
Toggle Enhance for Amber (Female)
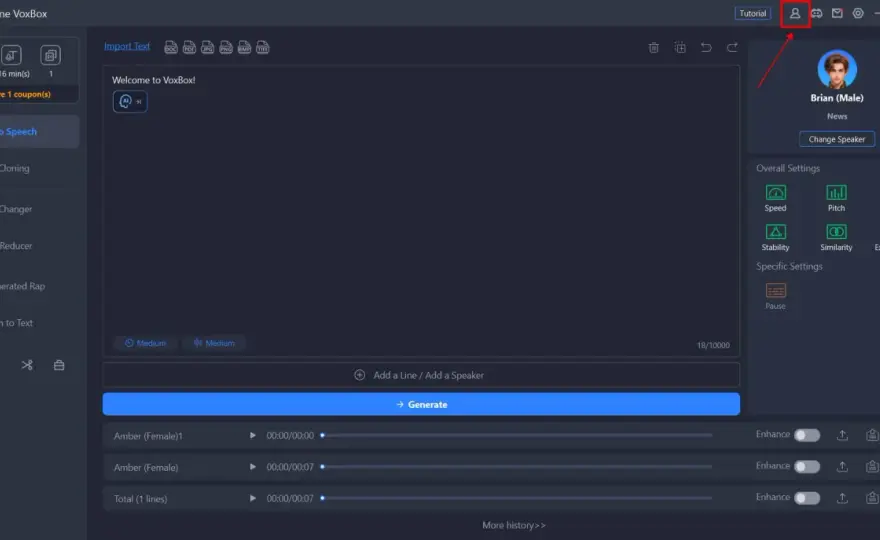pyautogui.click(x=807, y=466)
